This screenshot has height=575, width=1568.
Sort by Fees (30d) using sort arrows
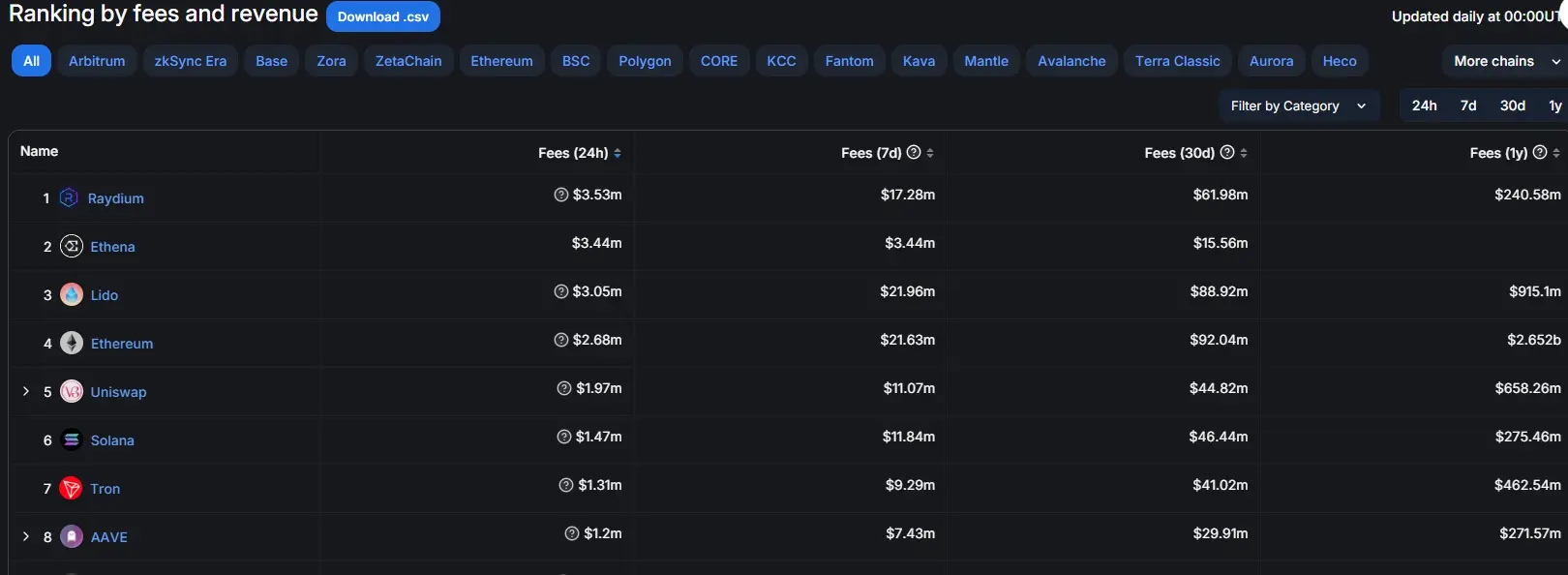pyautogui.click(x=1244, y=153)
